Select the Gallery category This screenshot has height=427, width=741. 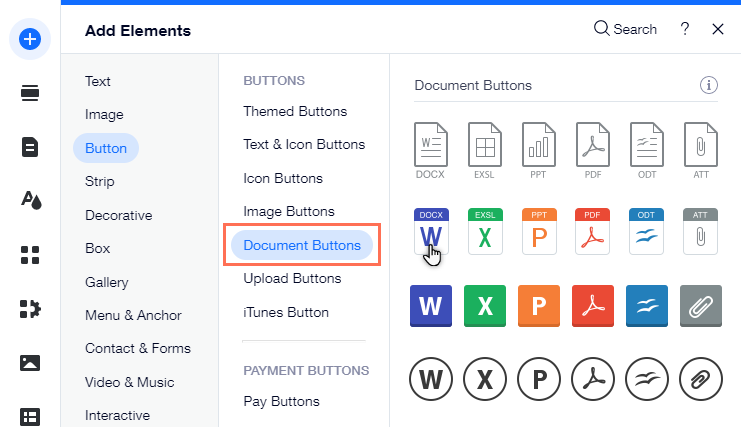tap(107, 282)
